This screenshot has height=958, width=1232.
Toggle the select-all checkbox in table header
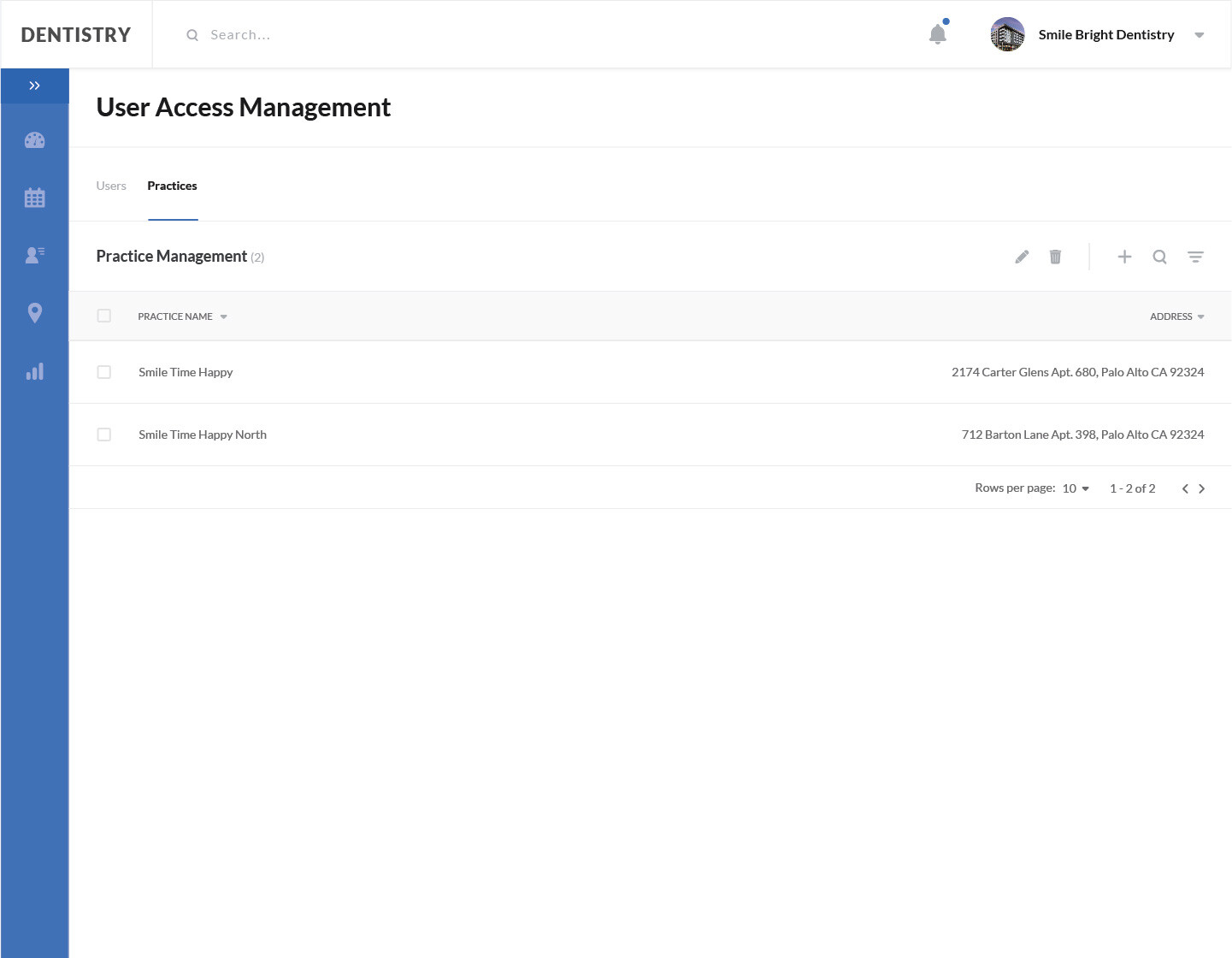point(104,316)
